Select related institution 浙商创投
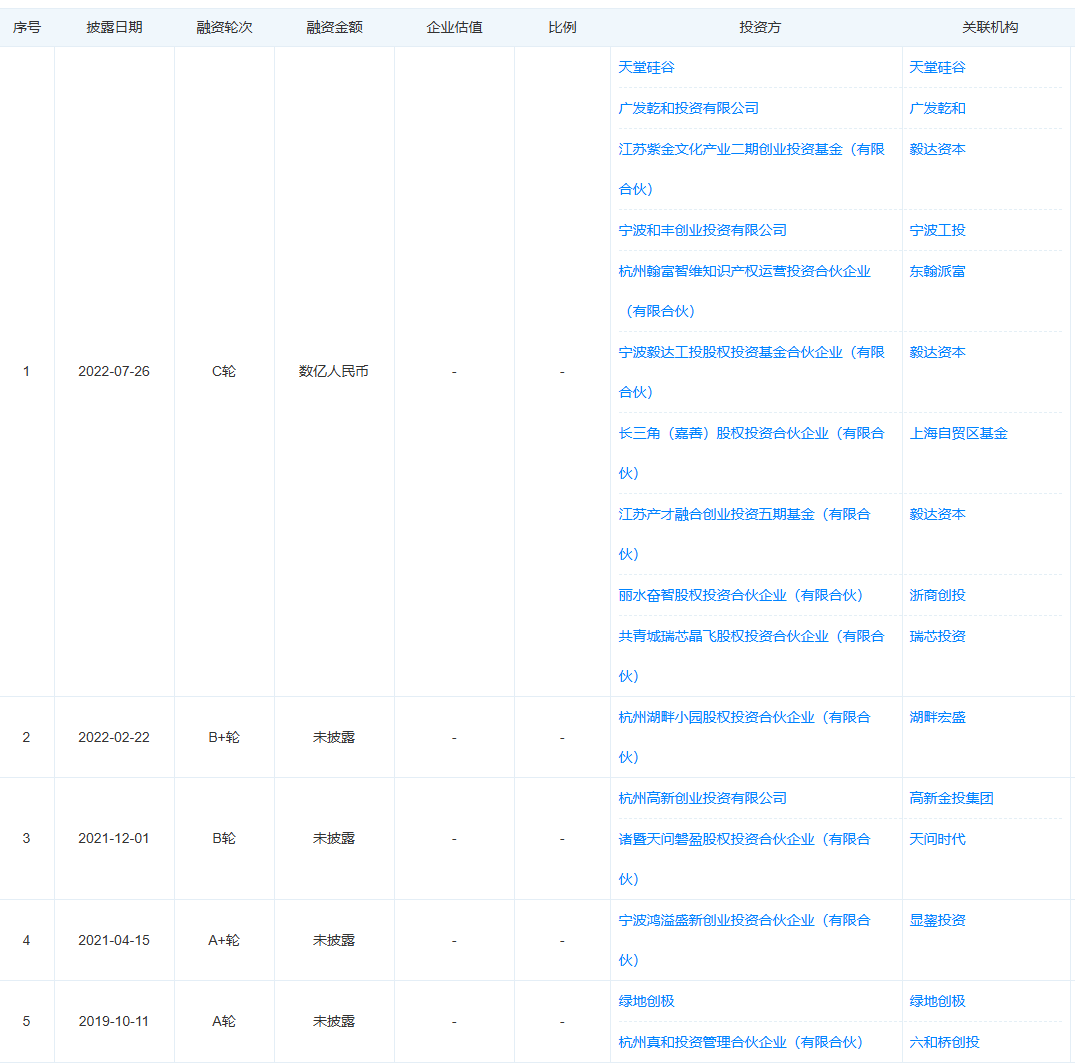 [x=937, y=595]
